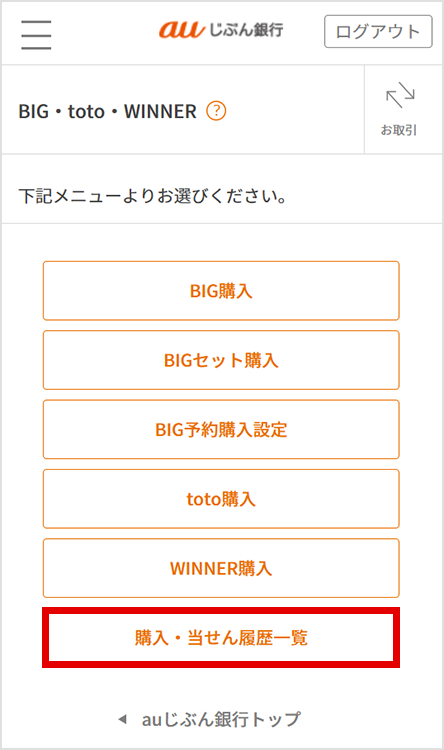This screenshot has height=750, width=444.
Task: Click the お取引 crossing arrows icon
Action: pyautogui.click(x=400, y=95)
